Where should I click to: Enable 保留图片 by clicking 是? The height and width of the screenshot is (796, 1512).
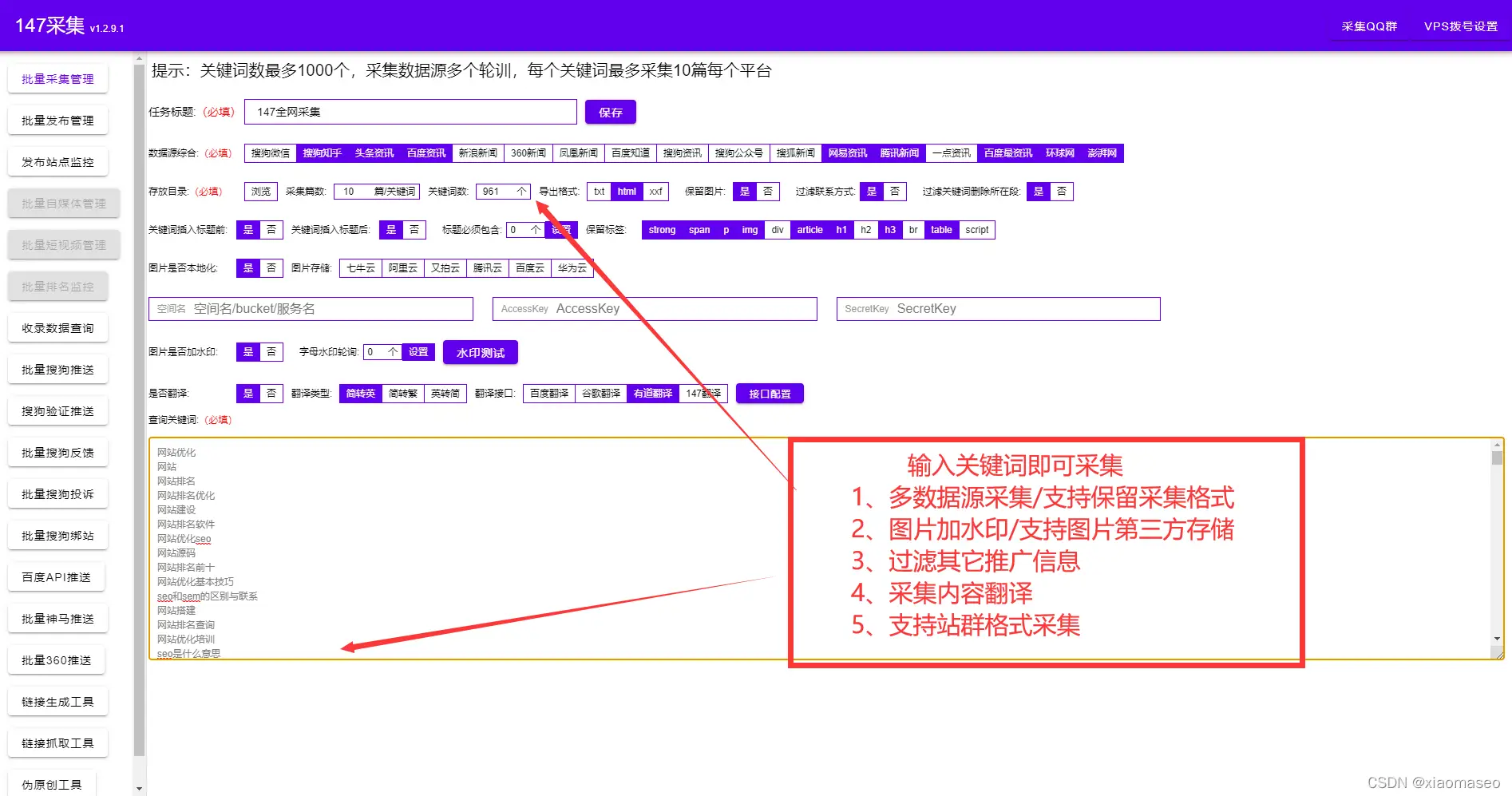745,192
